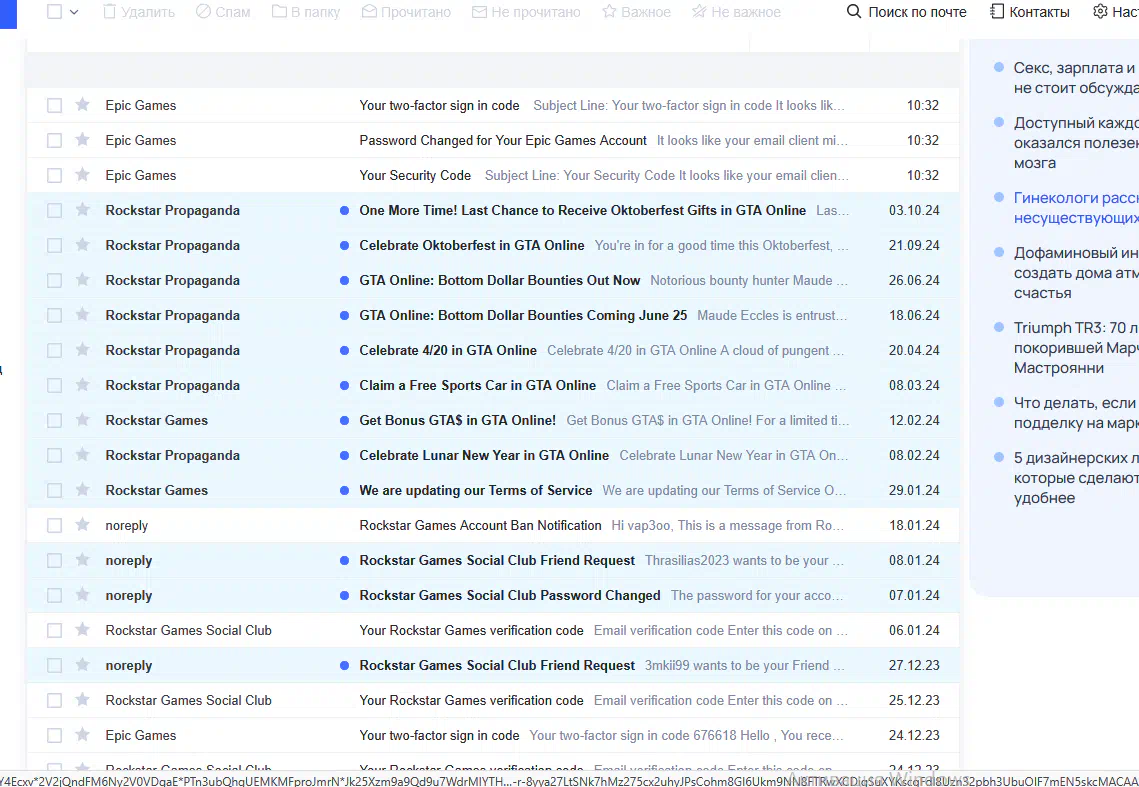Open Contacts (Контакты) address book icon

pos(997,12)
